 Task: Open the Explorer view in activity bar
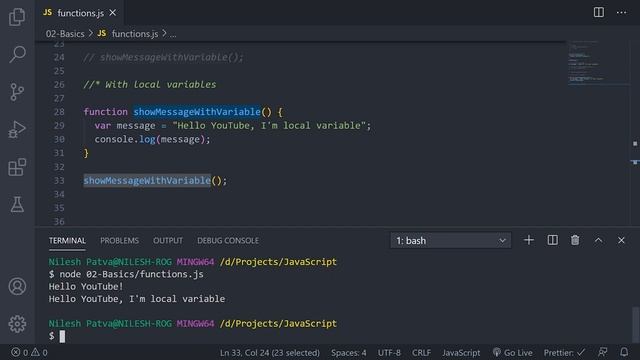pyautogui.click(x=17, y=16)
